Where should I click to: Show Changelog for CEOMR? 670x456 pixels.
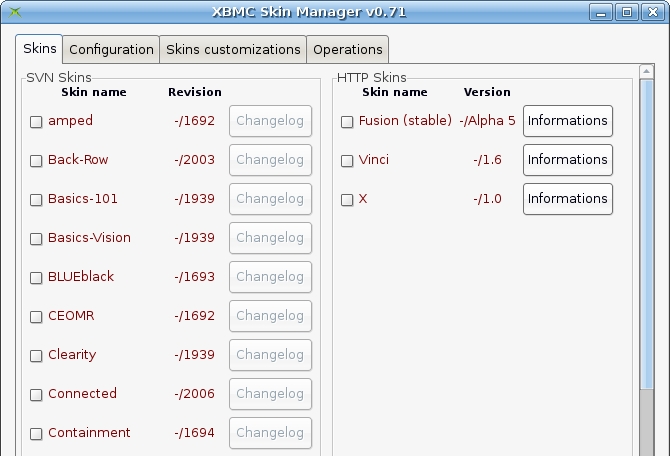270,316
